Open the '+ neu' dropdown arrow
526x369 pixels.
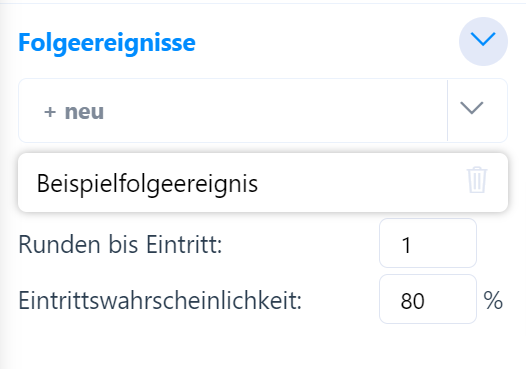472,108
